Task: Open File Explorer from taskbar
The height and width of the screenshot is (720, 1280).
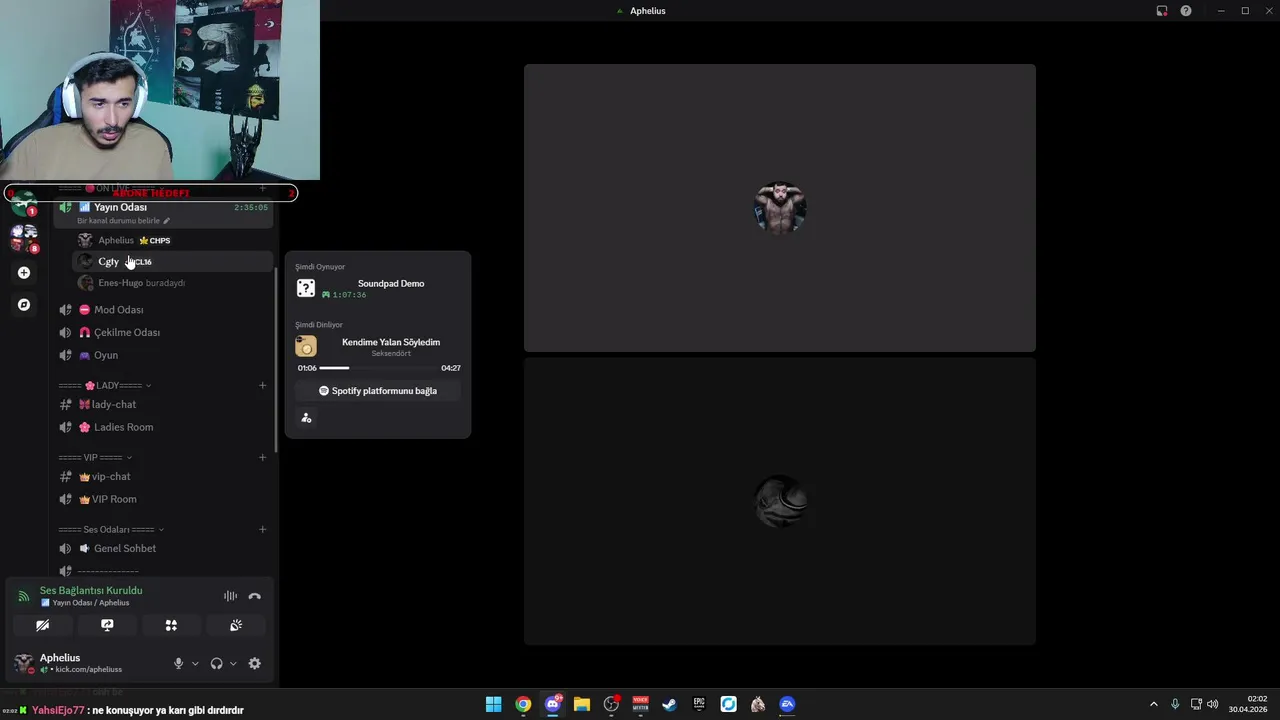Action: (582, 704)
